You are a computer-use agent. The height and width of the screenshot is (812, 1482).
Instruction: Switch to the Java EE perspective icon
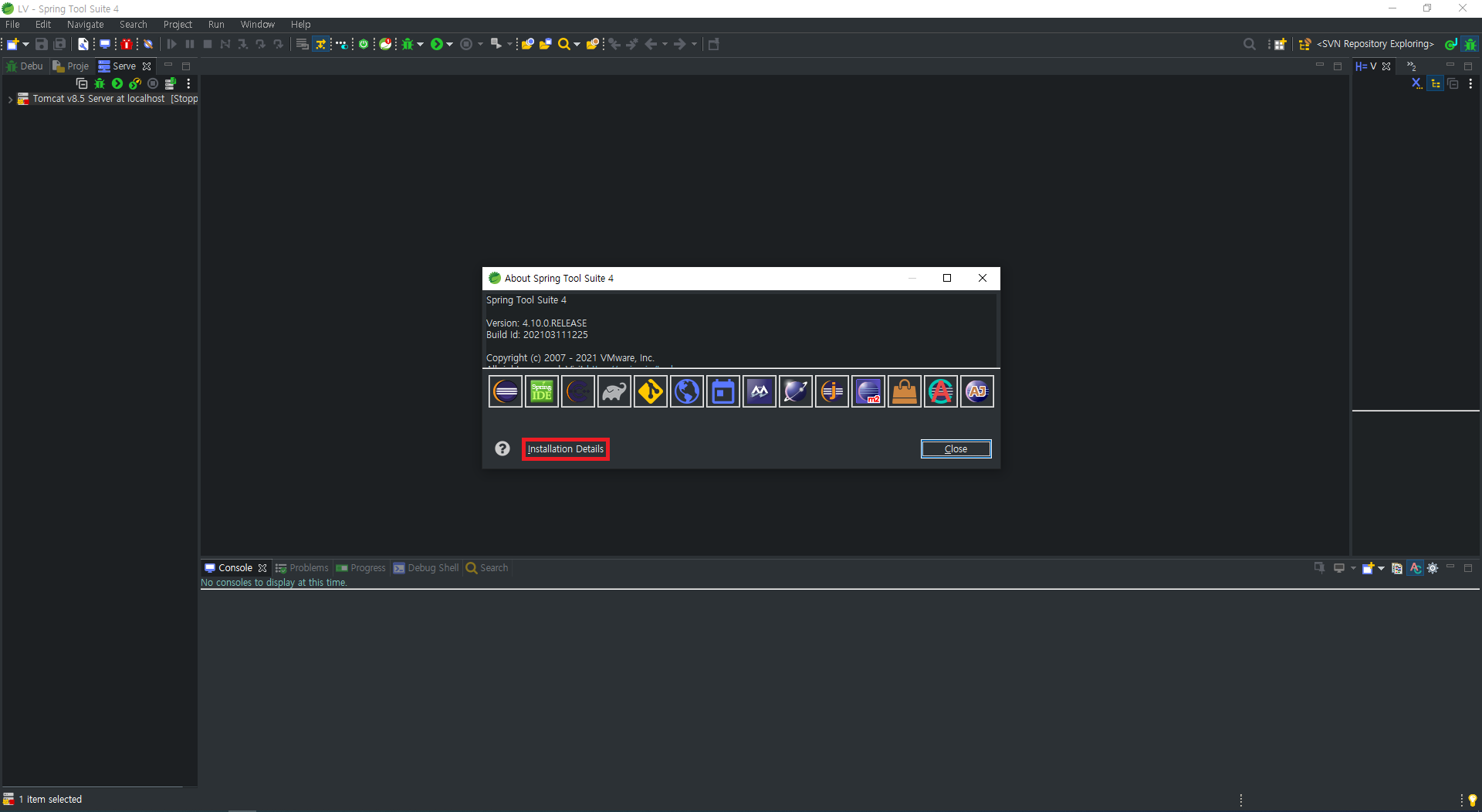(1451, 44)
